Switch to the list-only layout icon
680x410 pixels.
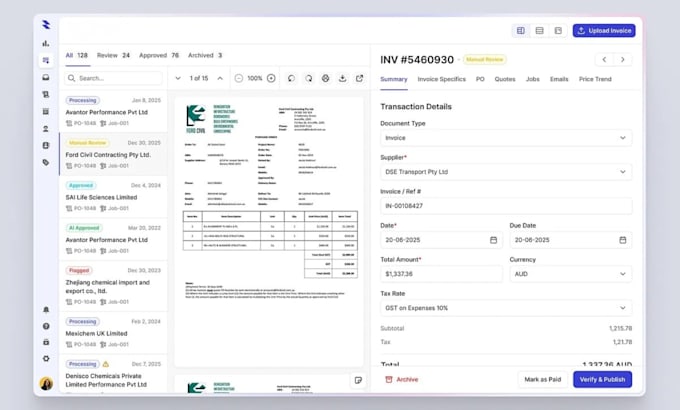click(539, 30)
